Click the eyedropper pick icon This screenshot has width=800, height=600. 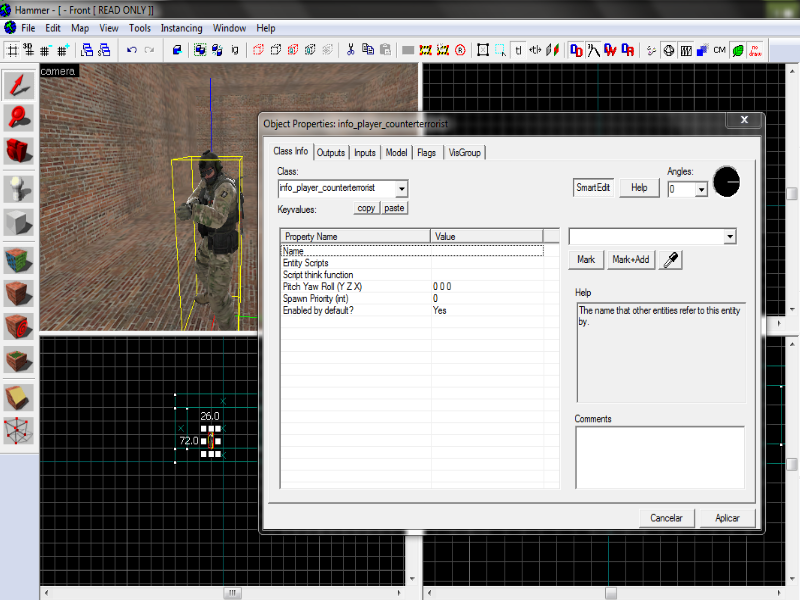click(x=672, y=260)
